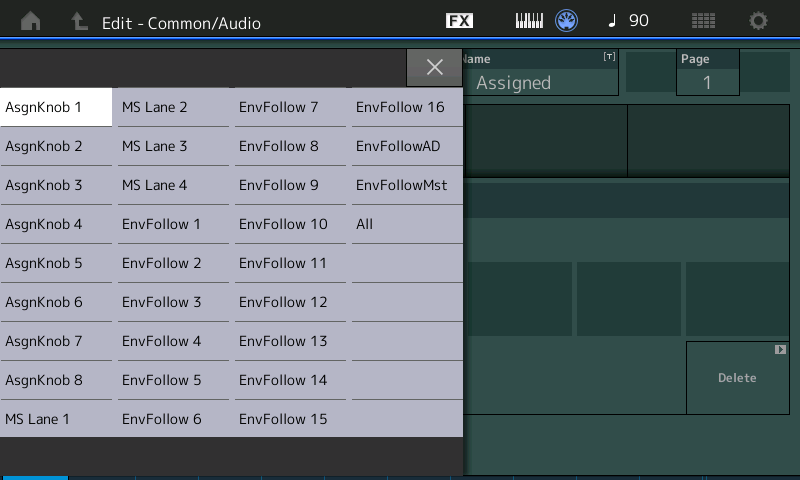This screenshot has width=800, height=480.
Task: Go to the Home screen icon
Action: pos(30,21)
